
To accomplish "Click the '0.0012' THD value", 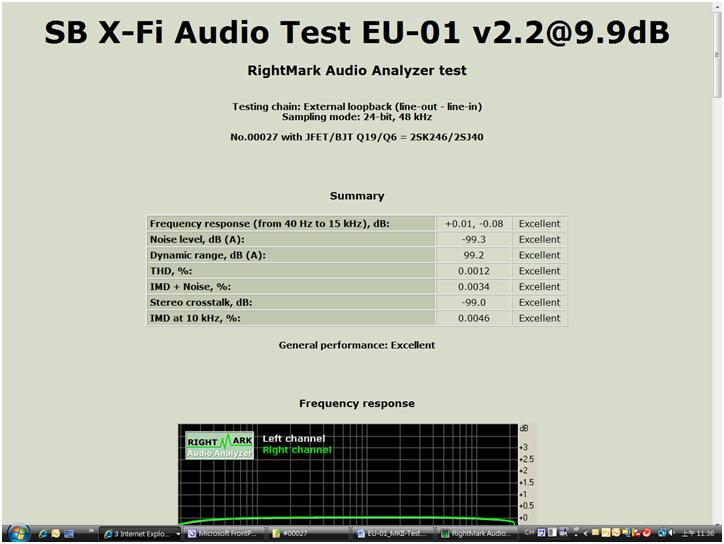I will pyautogui.click(x=474, y=271).
